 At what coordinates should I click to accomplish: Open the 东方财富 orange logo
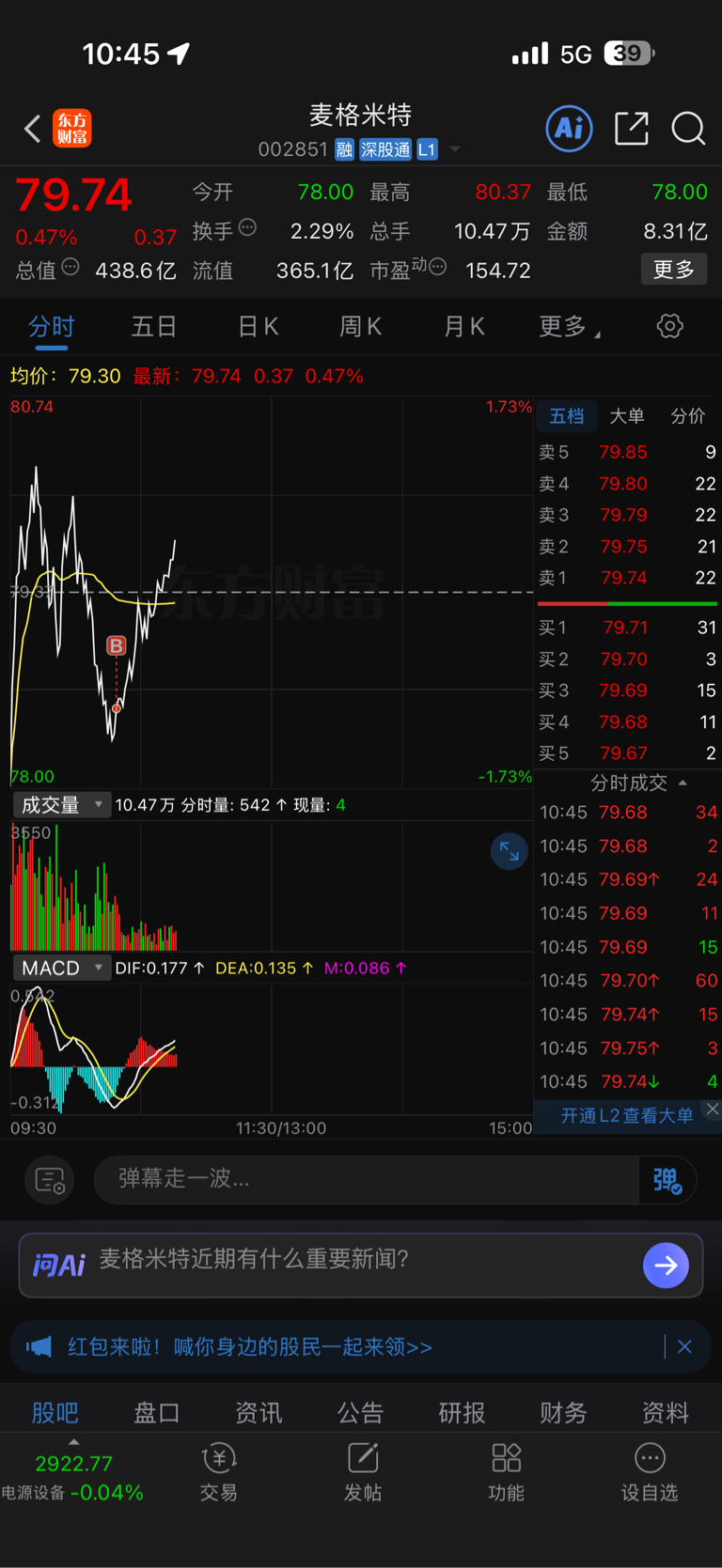[72, 128]
